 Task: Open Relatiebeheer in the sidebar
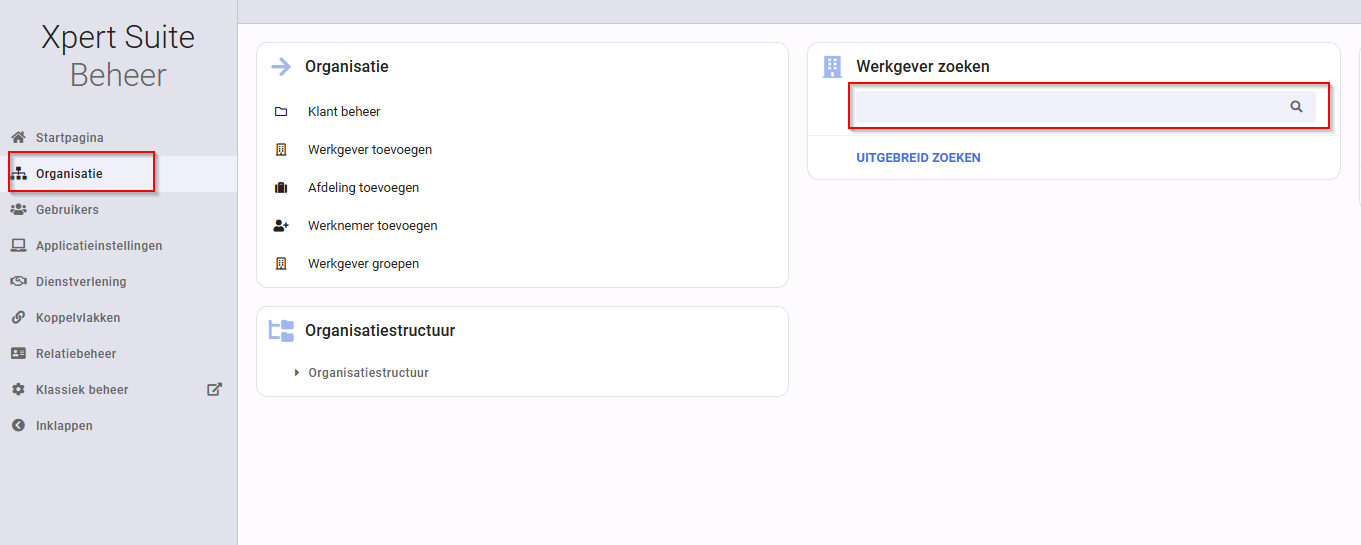pos(118,354)
